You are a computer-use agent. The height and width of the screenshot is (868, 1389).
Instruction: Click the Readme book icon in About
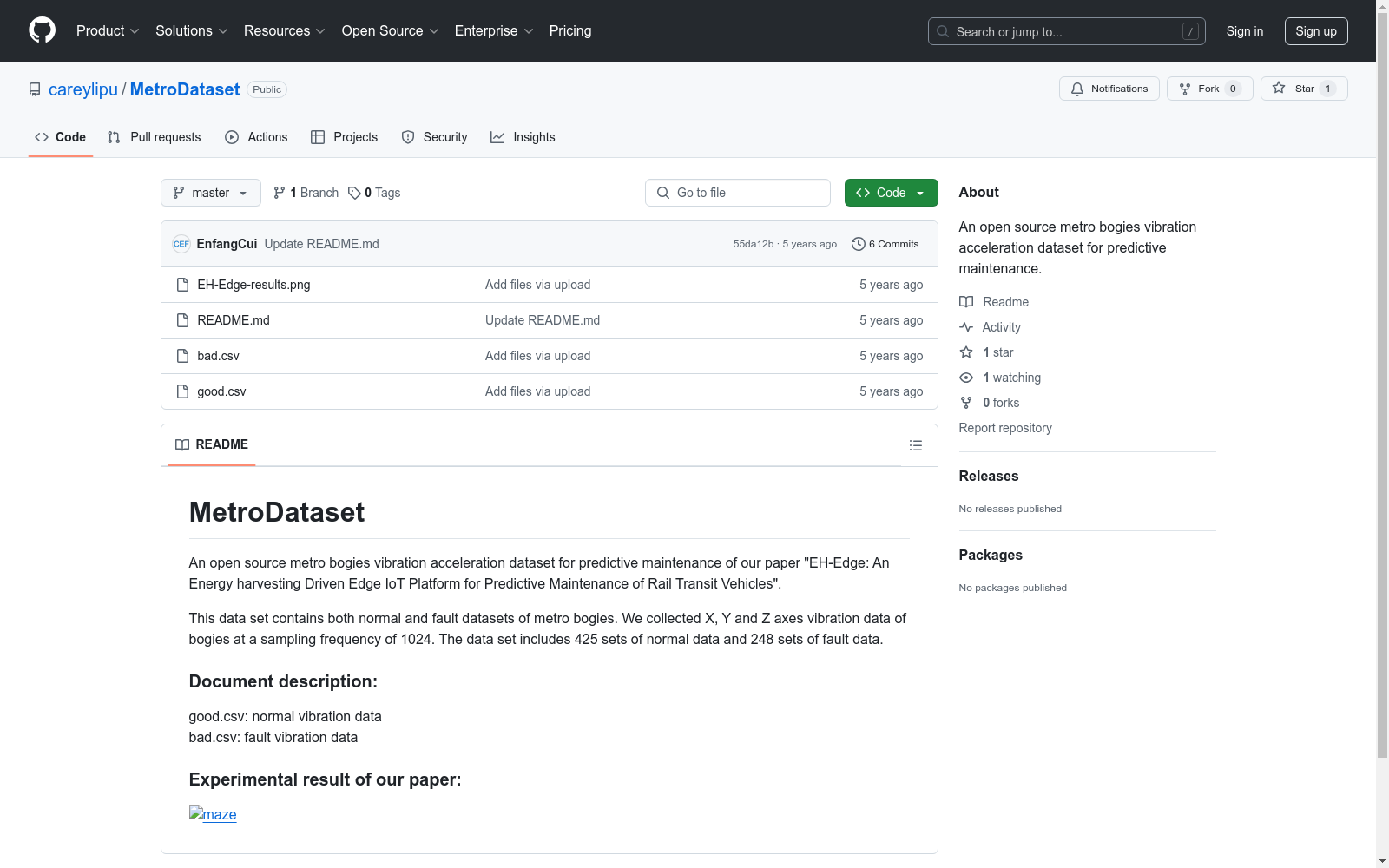coord(966,302)
